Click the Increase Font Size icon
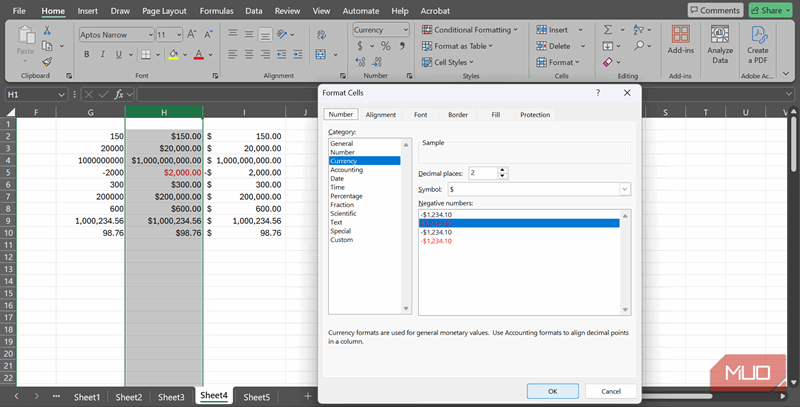 coord(192,35)
